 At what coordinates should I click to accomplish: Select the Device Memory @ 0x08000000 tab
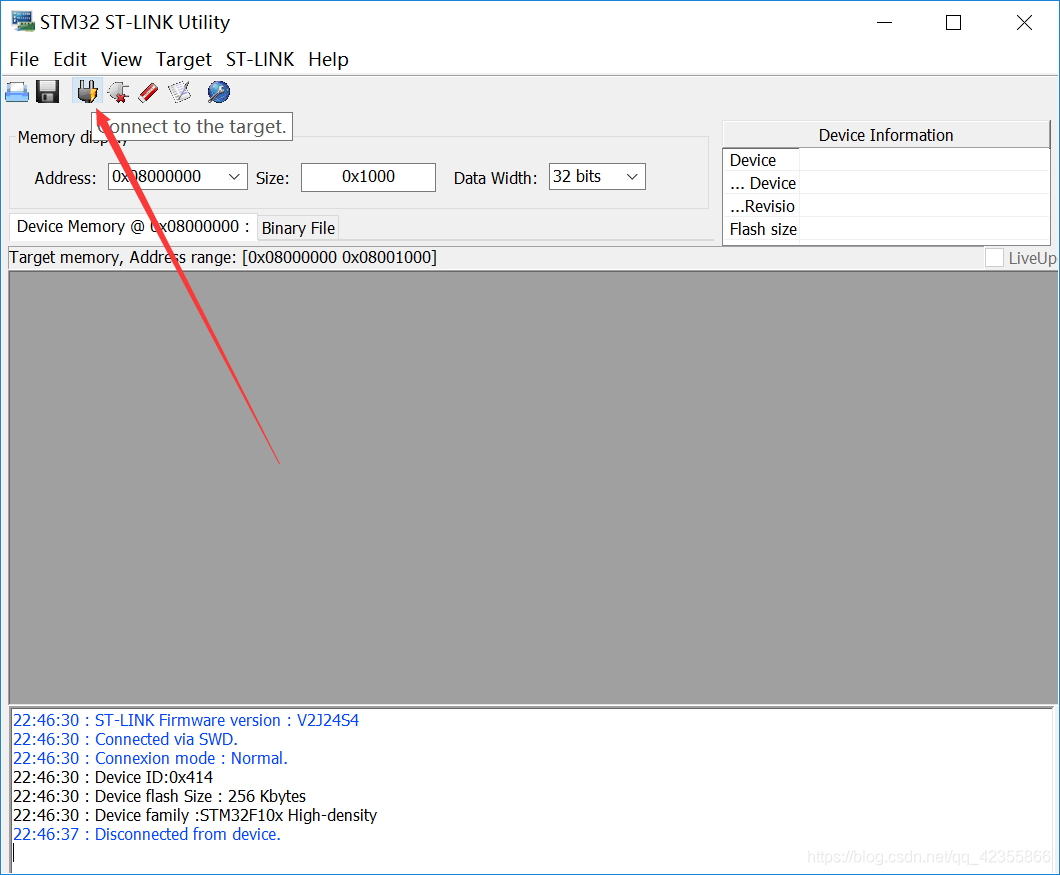coord(133,227)
